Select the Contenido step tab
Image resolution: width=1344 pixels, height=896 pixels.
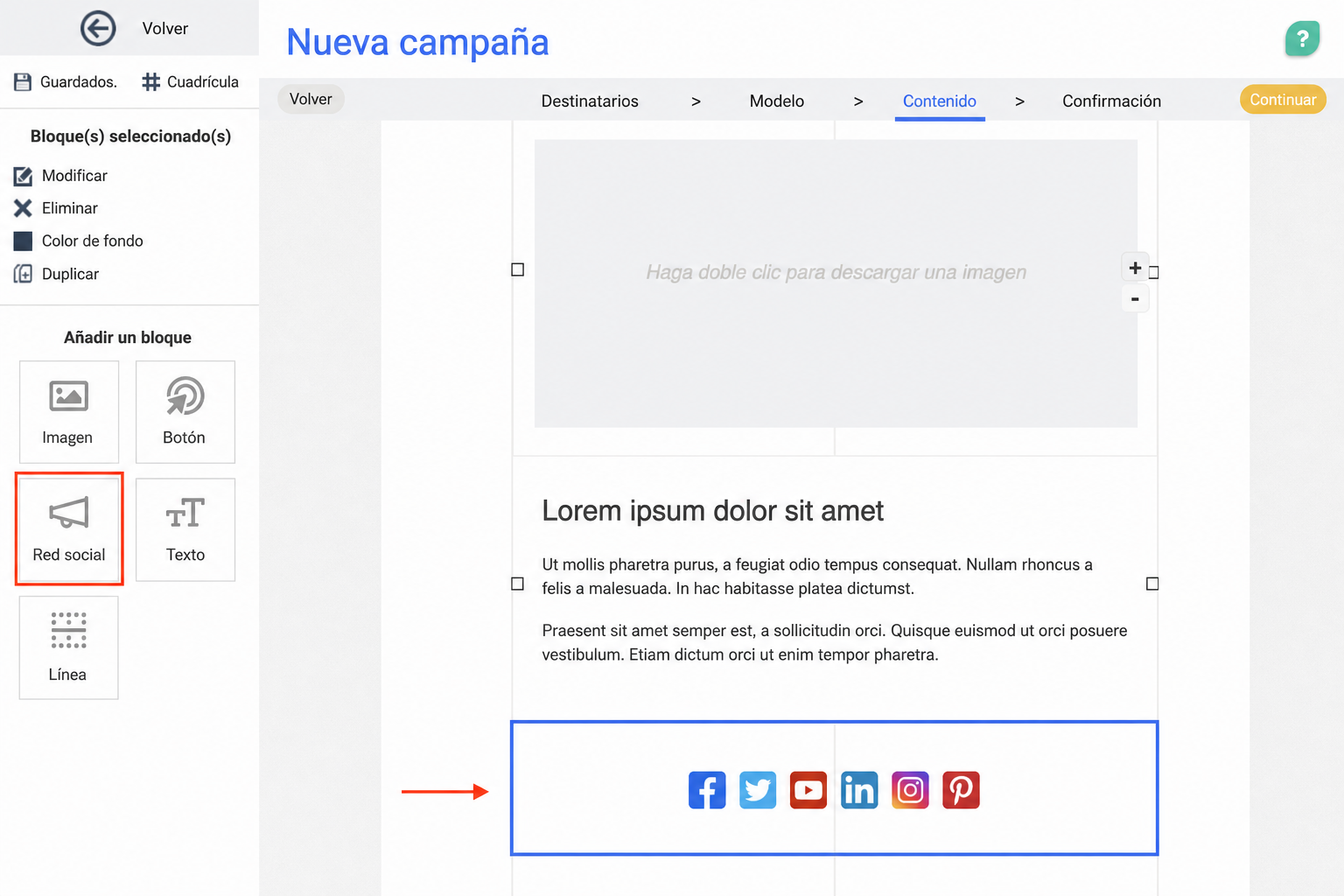pos(940,101)
